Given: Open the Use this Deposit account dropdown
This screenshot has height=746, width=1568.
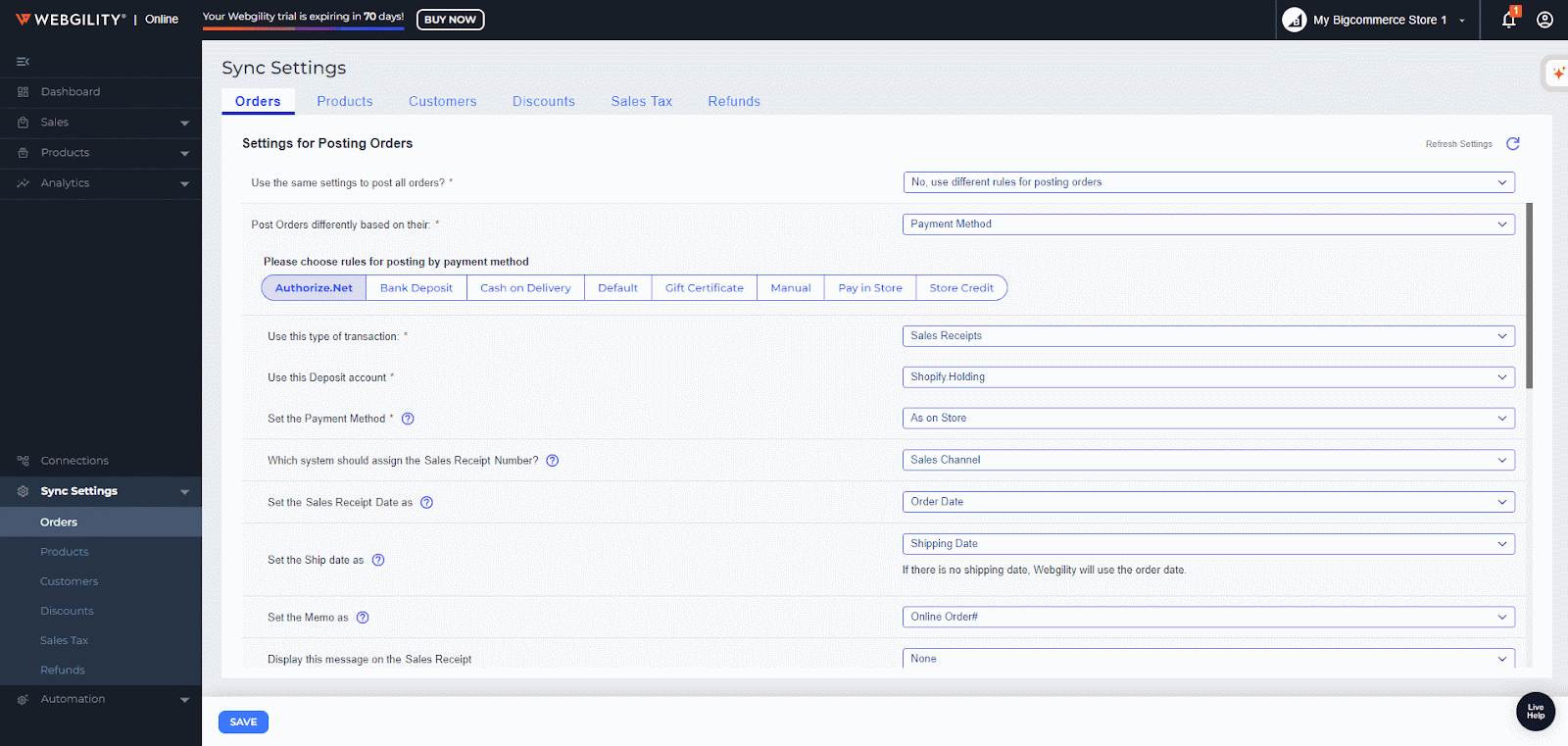Looking at the screenshot, I should pyautogui.click(x=1207, y=377).
